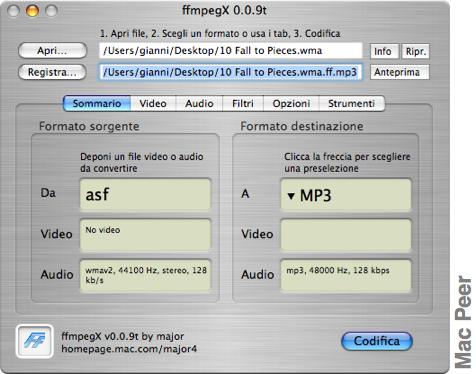Open the MP3 preset dropdown arrow
Viewport: 476px width, 374px height.
291,196
